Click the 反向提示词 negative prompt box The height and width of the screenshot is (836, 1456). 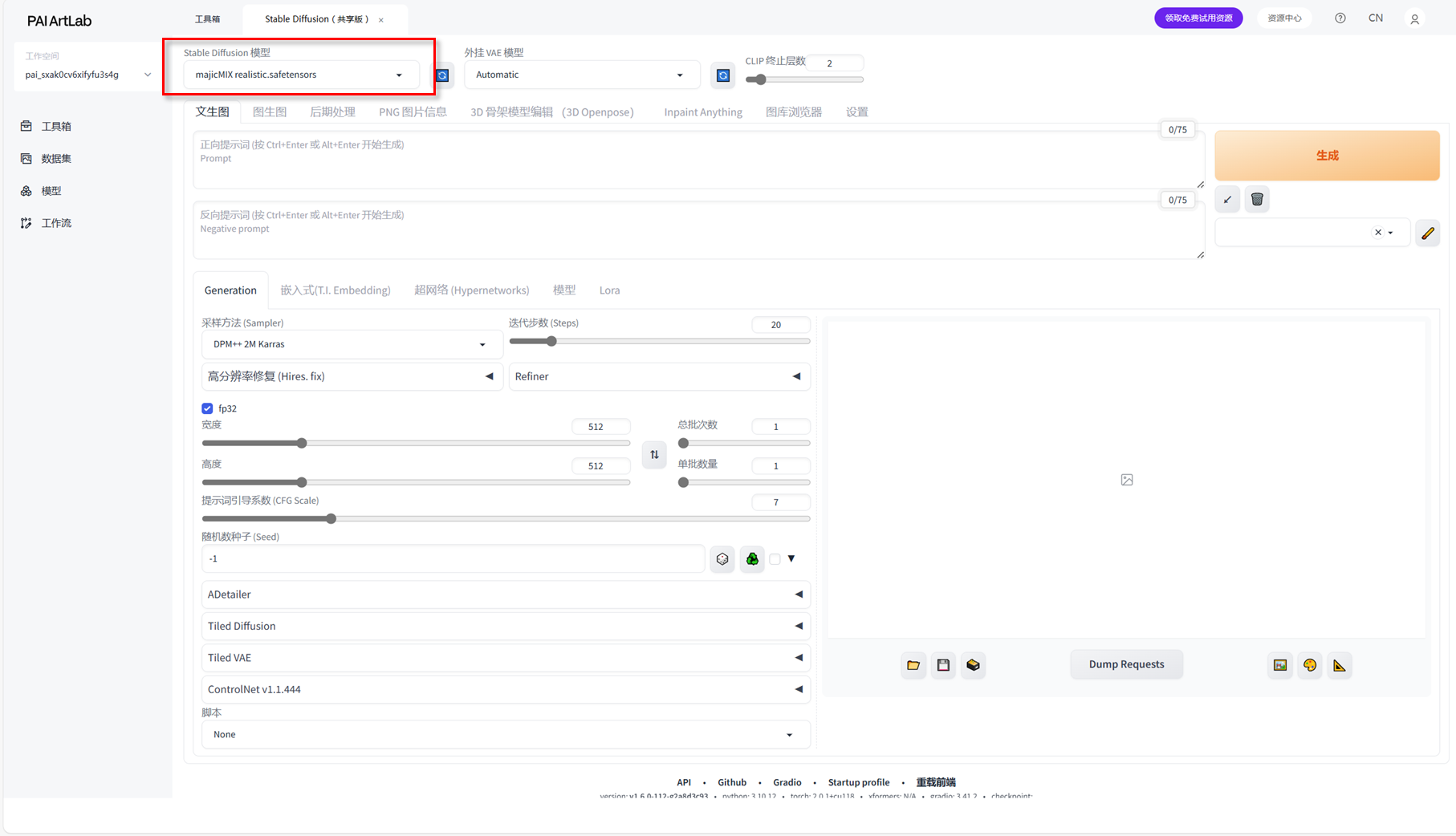[x=698, y=230]
